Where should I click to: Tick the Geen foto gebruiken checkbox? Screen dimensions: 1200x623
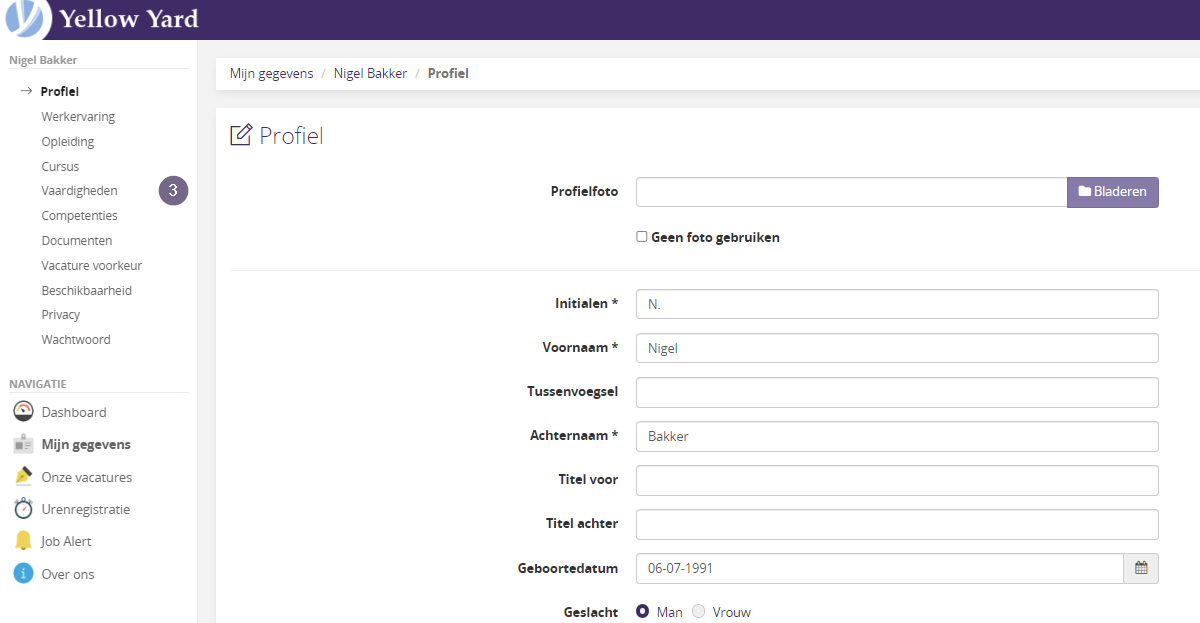tap(642, 237)
